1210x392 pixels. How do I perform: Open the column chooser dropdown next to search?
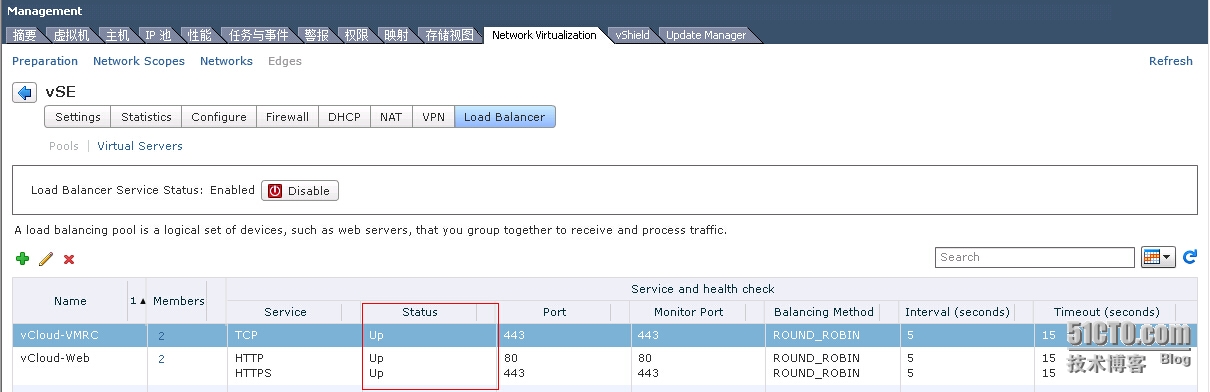[1158, 257]
